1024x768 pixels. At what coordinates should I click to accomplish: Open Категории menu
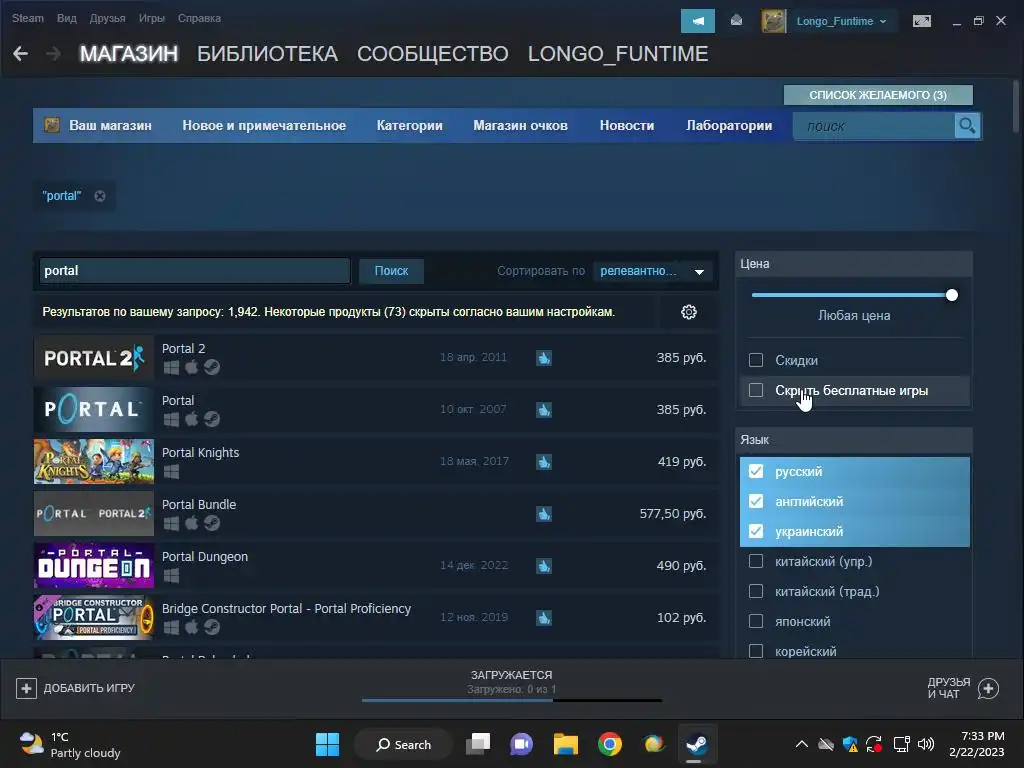click(409, 125)
